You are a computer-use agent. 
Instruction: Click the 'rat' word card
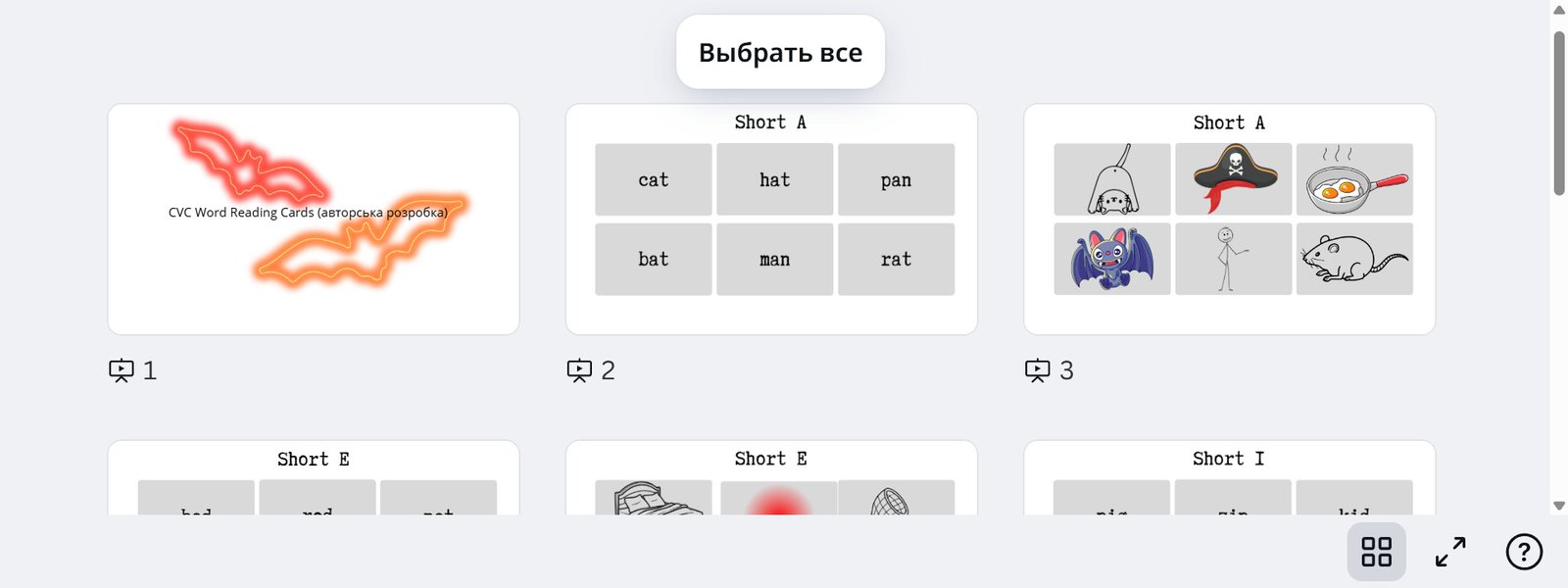pos(896,259)
